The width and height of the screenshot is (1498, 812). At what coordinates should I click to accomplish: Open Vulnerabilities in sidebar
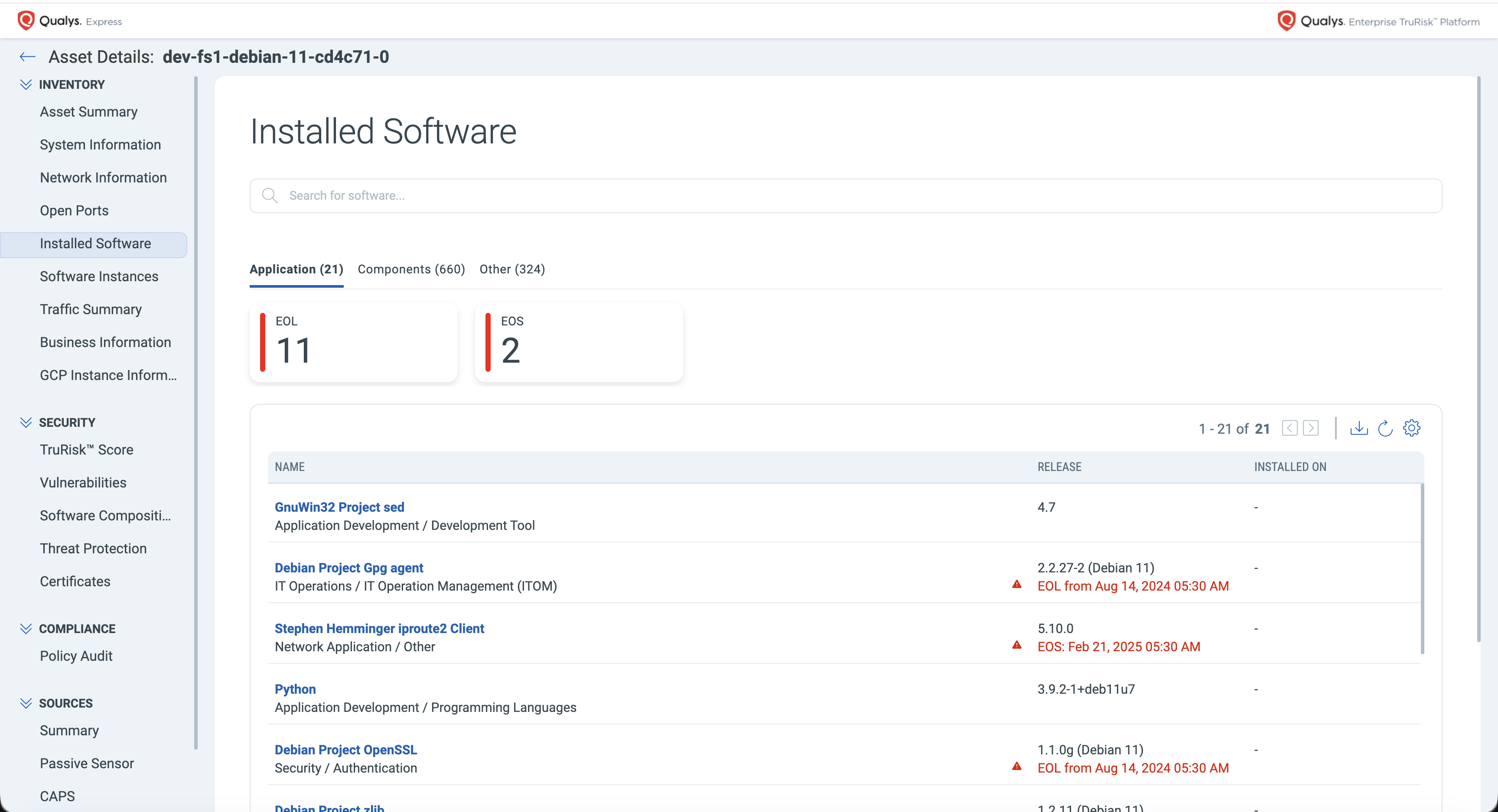(x=83, y=483)
